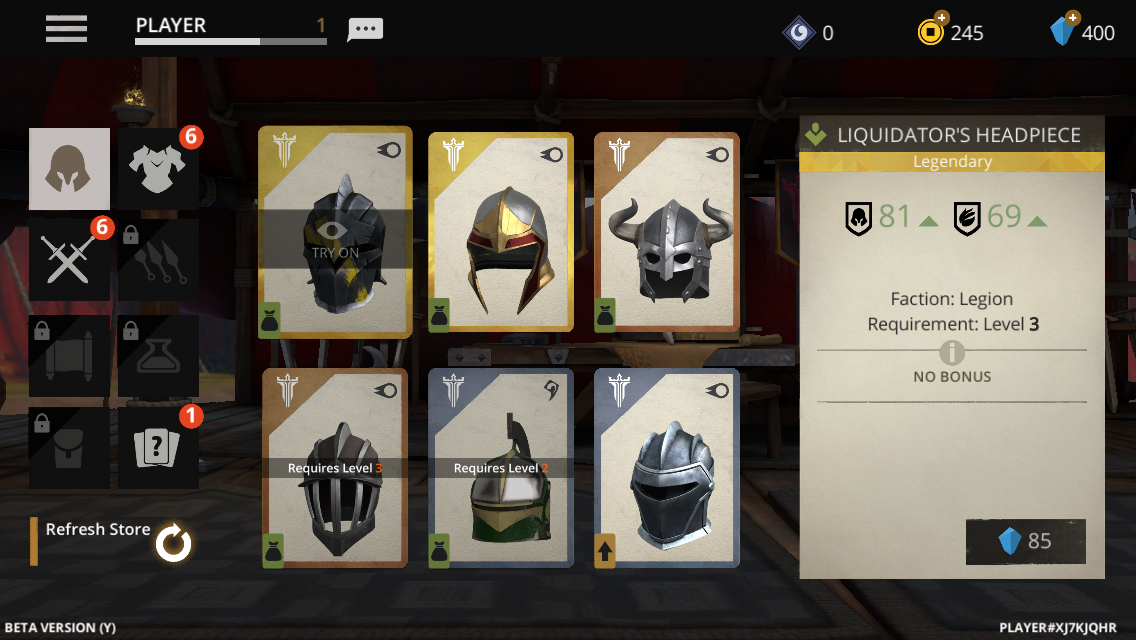
Task: Open the crossed swords weapons category
Action: pos(70,259)
